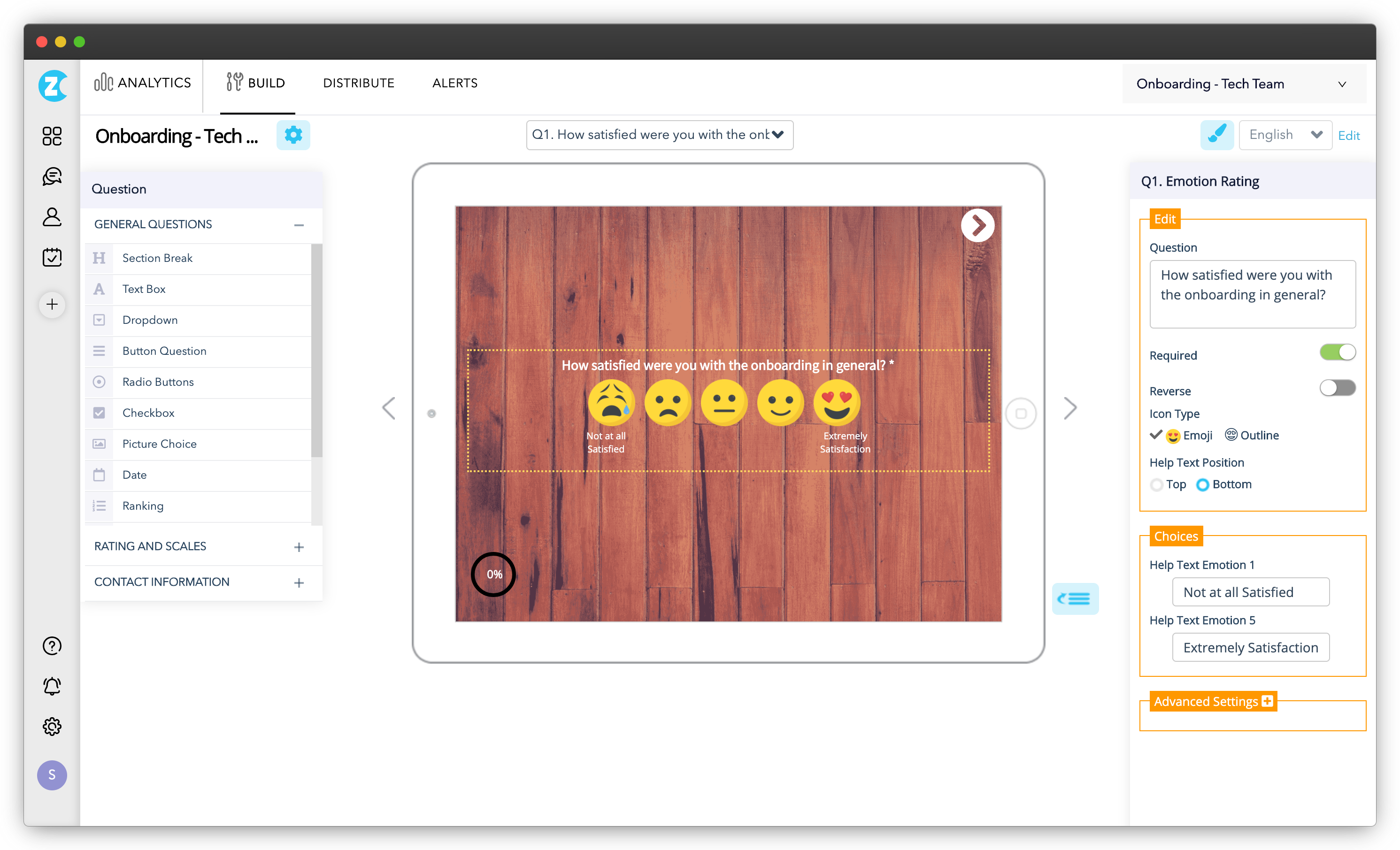This screenshot has height=850, width=1400.
Task: Switch to the Analytics tab
Action: tap(142, 83)
